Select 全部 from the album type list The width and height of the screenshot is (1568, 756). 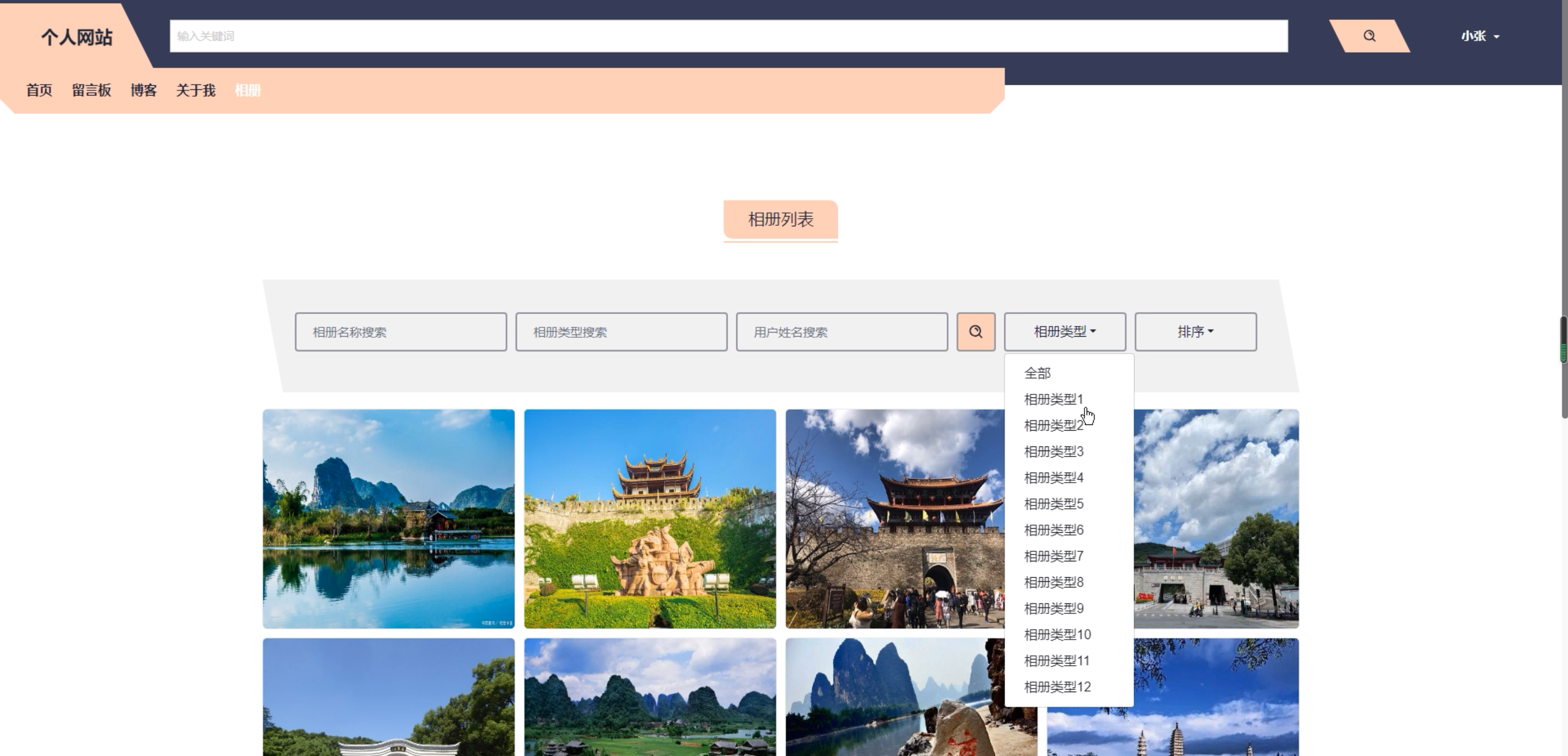point(1037,373)
